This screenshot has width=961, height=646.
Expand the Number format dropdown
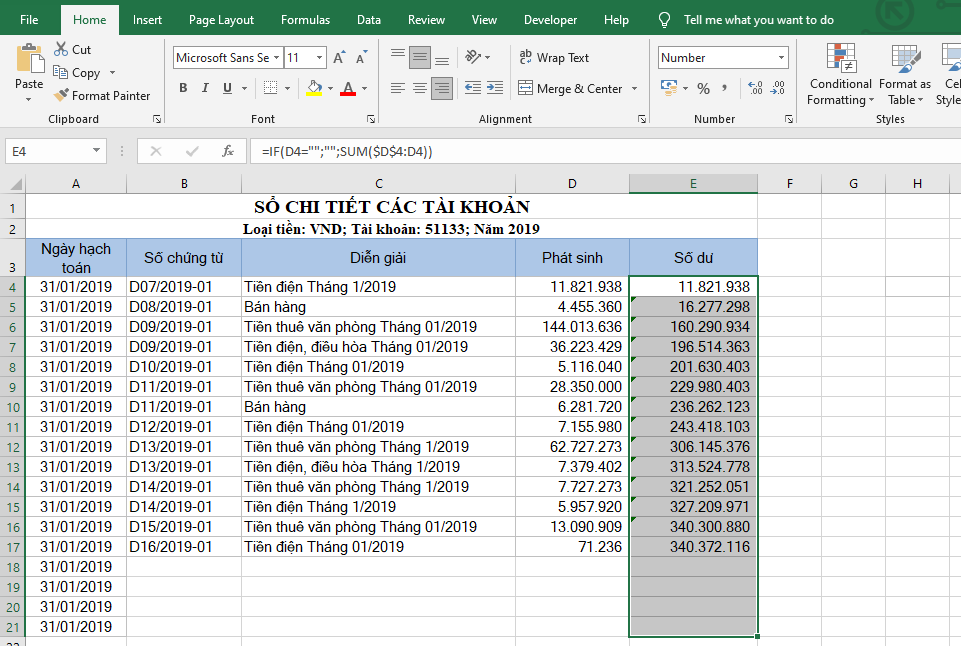pyautogui.click(x=780, y=58)
